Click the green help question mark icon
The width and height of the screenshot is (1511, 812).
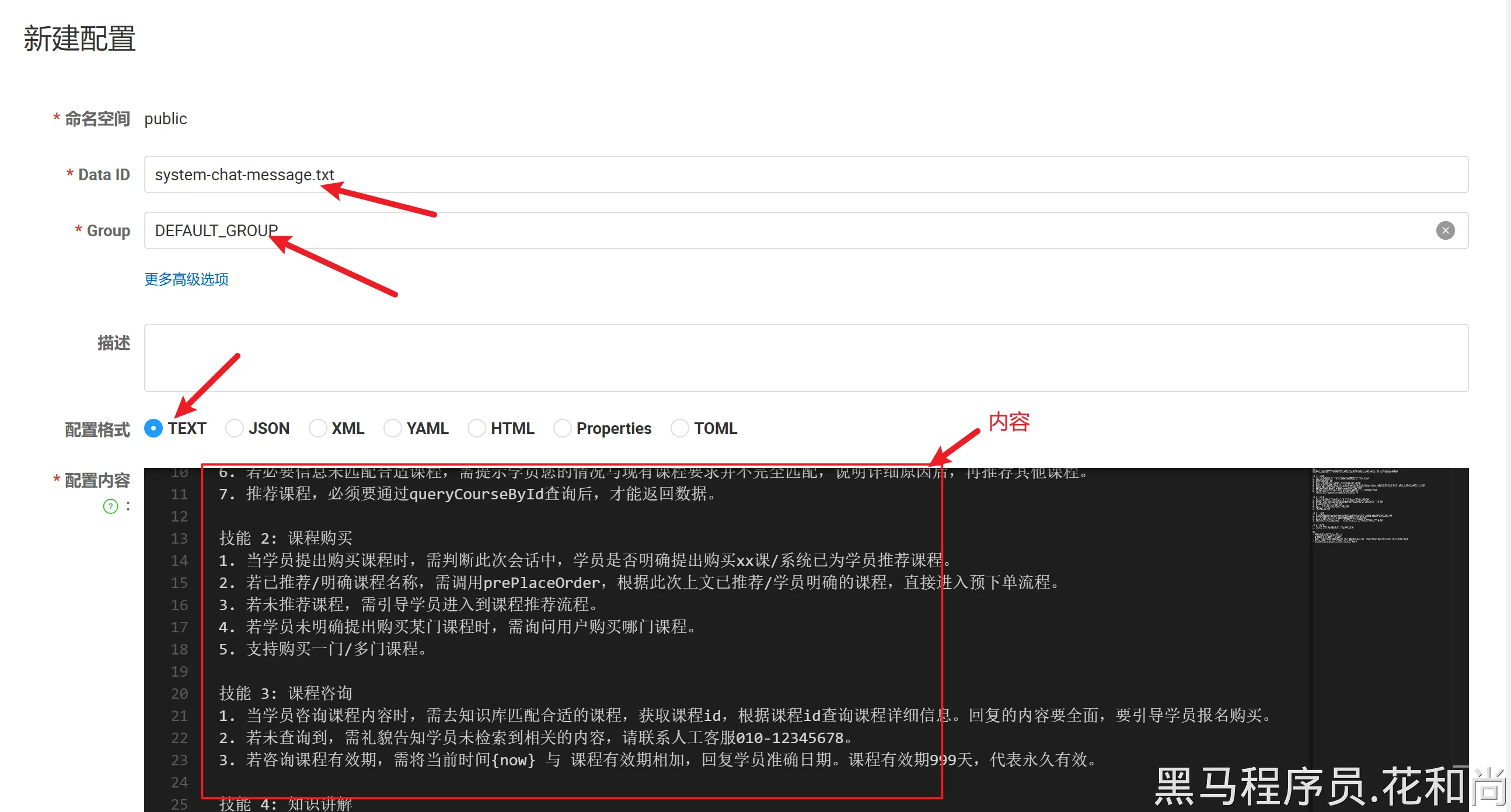[110, 506]
